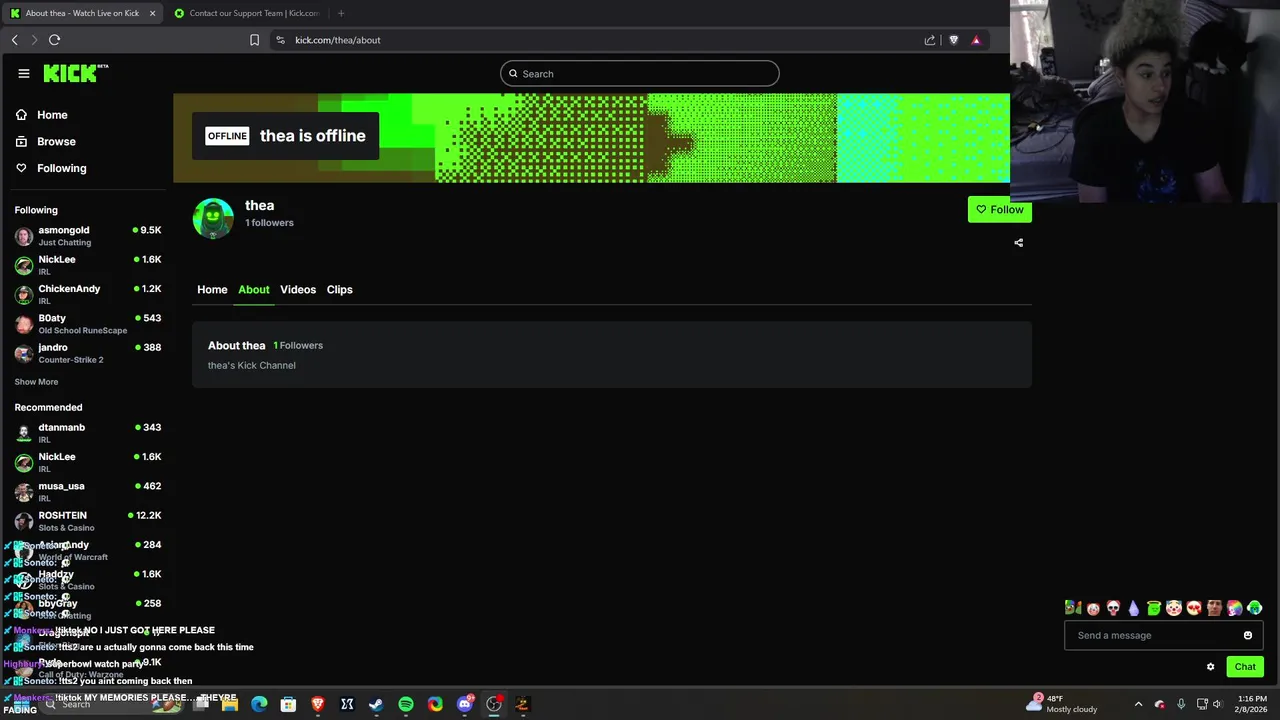Select the About tab
The image size is (1280, 720).
click(254, 289)
